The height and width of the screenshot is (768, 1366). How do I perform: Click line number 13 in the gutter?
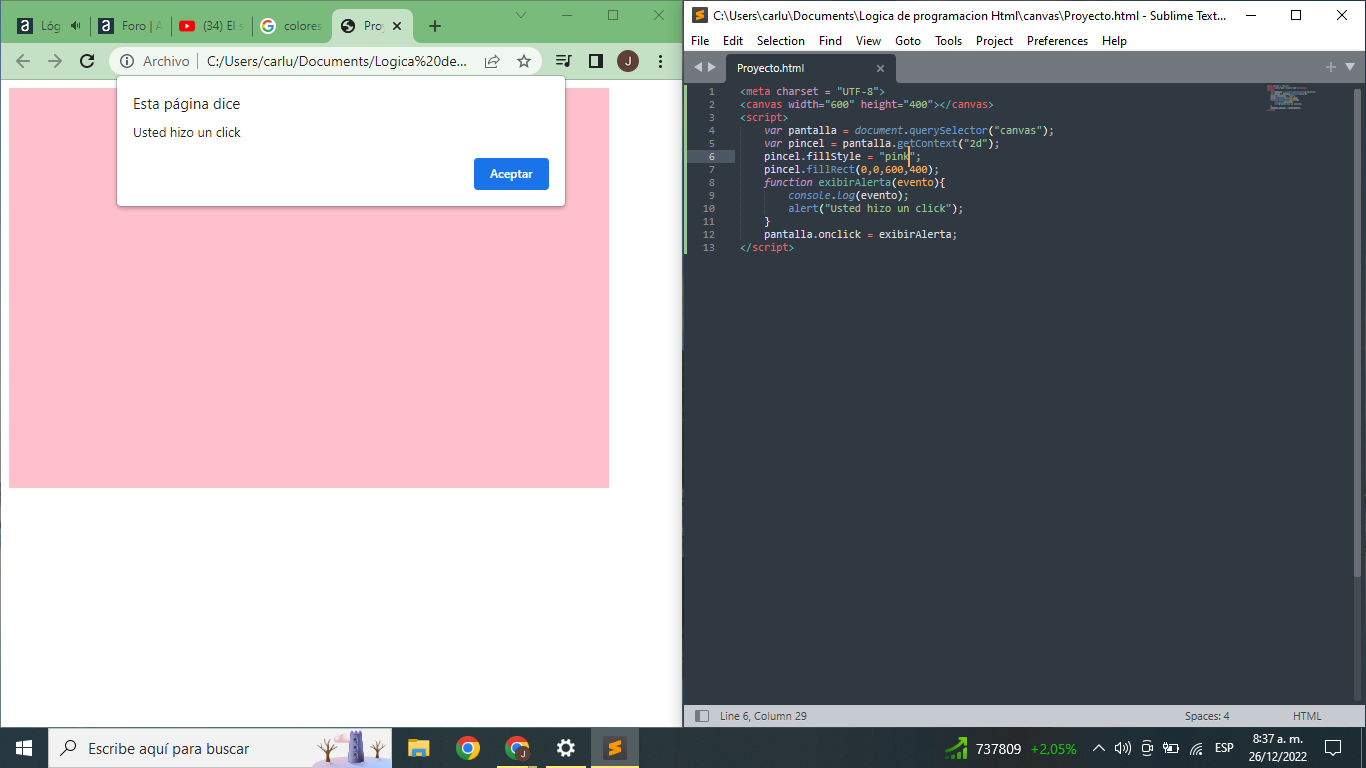[709, 247]
